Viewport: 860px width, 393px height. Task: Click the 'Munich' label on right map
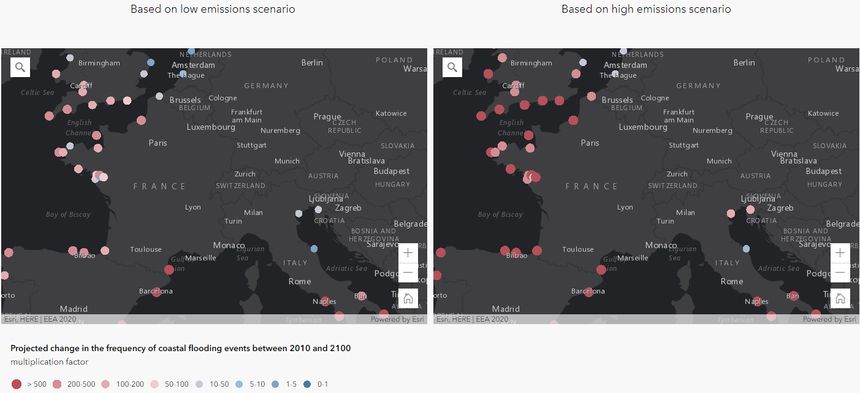pos(720,161)
